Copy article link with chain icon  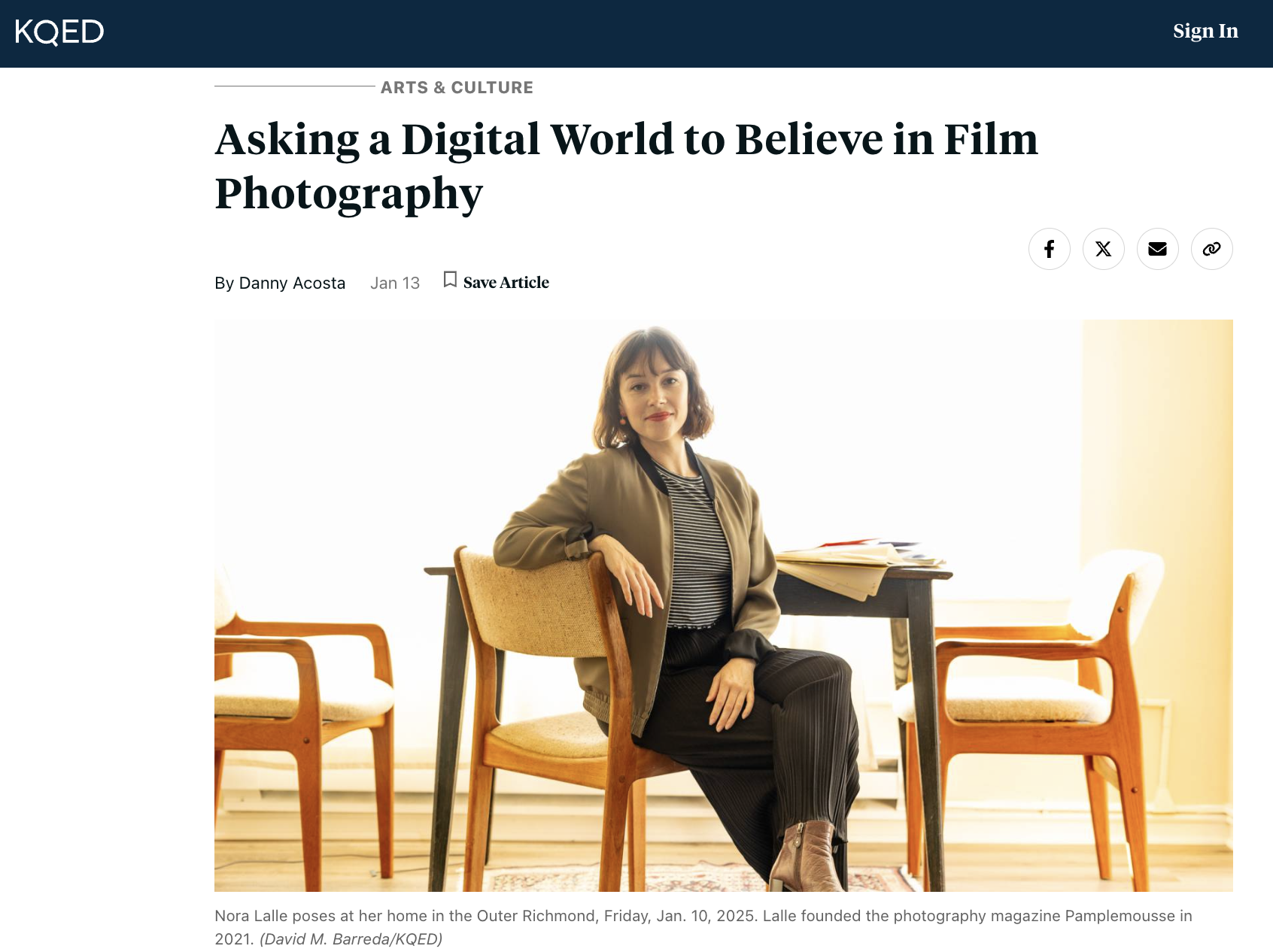1212,249
